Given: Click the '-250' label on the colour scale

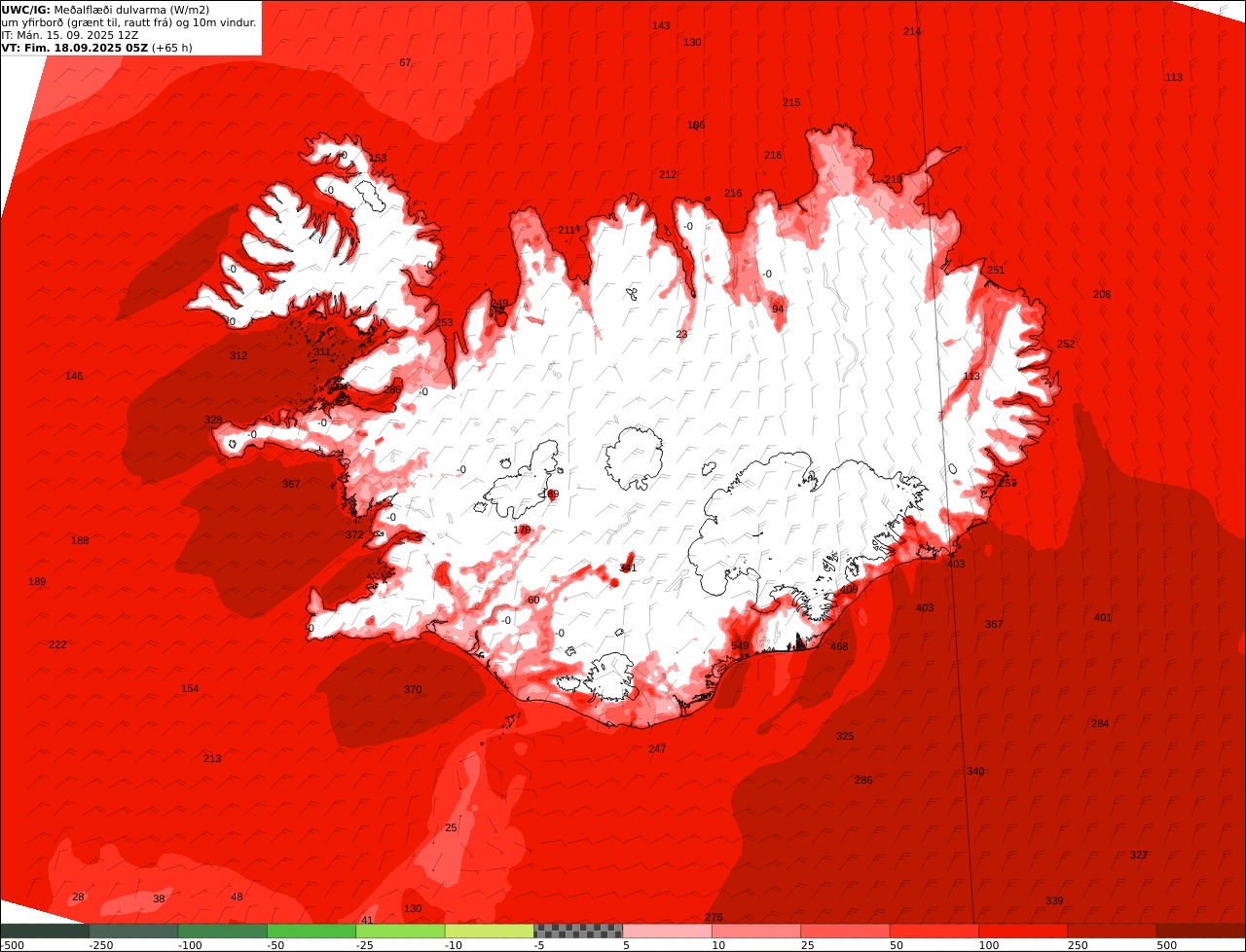Looking at the screenshot, I should (x=100, y=945).
